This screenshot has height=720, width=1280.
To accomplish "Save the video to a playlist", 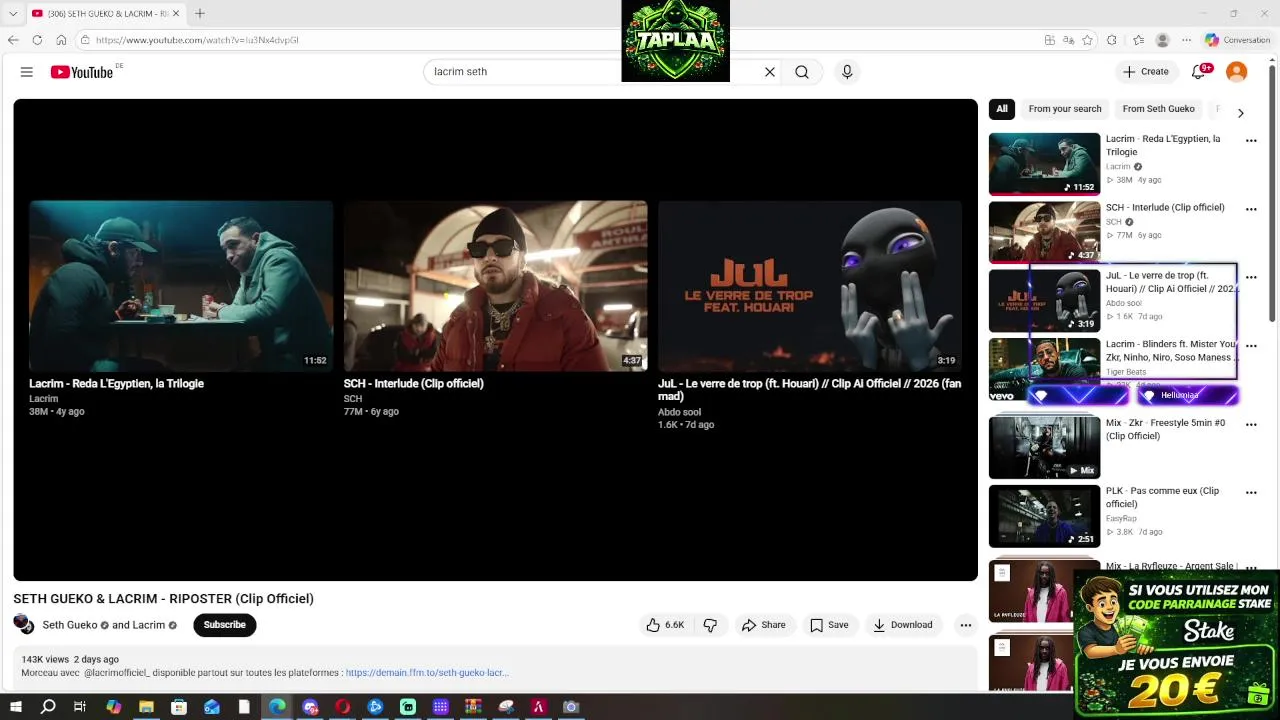I will pyautogui.click(x=829, y=625).
